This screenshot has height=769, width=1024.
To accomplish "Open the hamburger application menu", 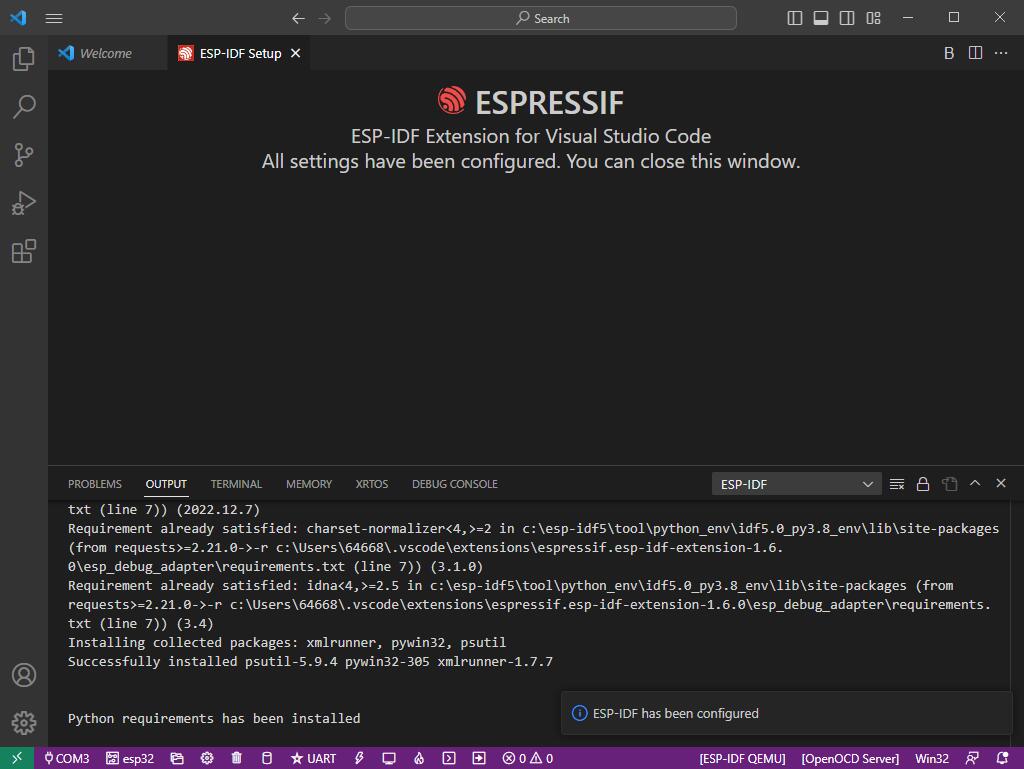I will click(x=54, y=18).
